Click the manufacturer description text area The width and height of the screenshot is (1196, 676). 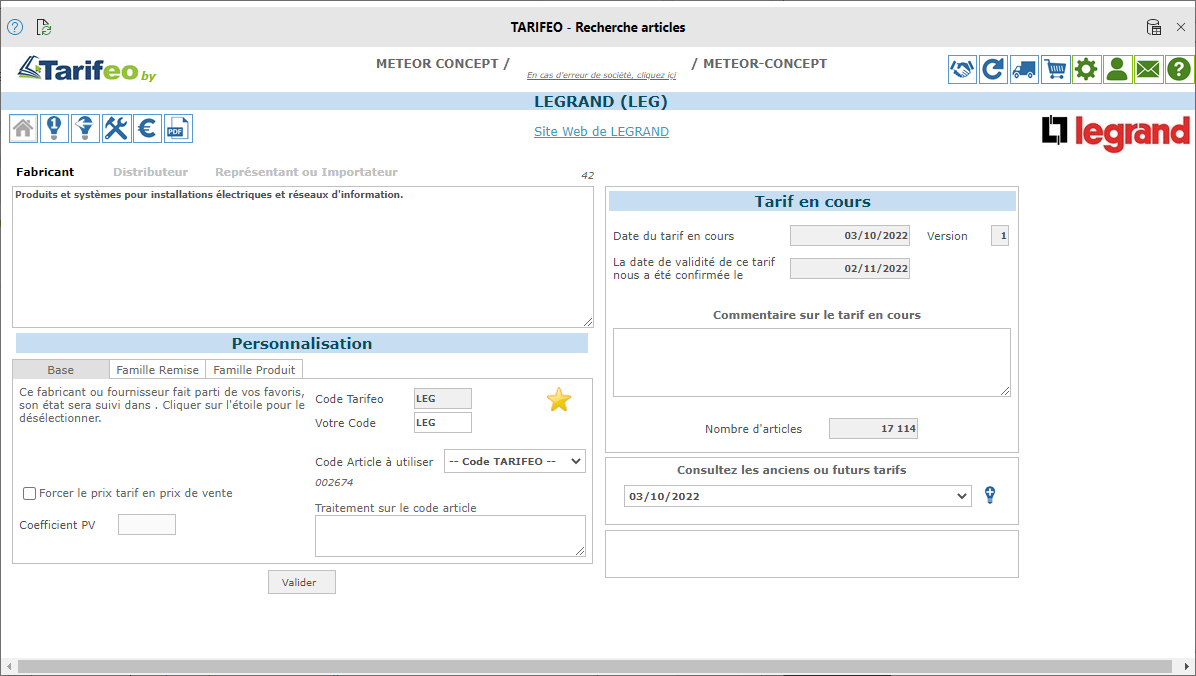(303, 257)
